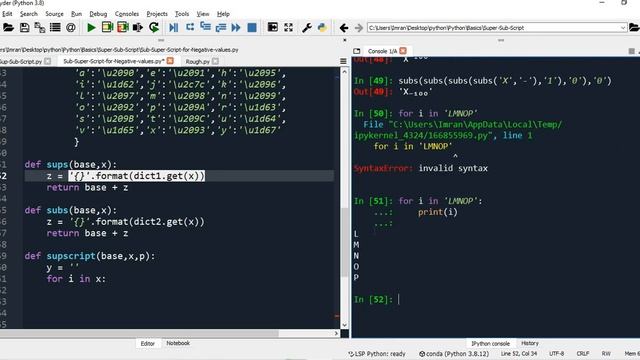This screenshot has height=360, width=640.
Task: Run selection or current line icon
Action: (x=138, y=27)
